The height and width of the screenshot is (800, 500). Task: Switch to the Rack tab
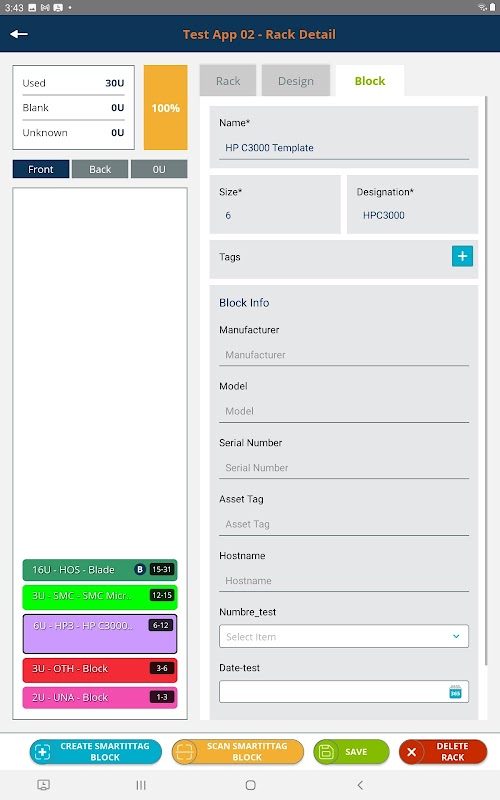pyautogui.click(x=228, y=81)
